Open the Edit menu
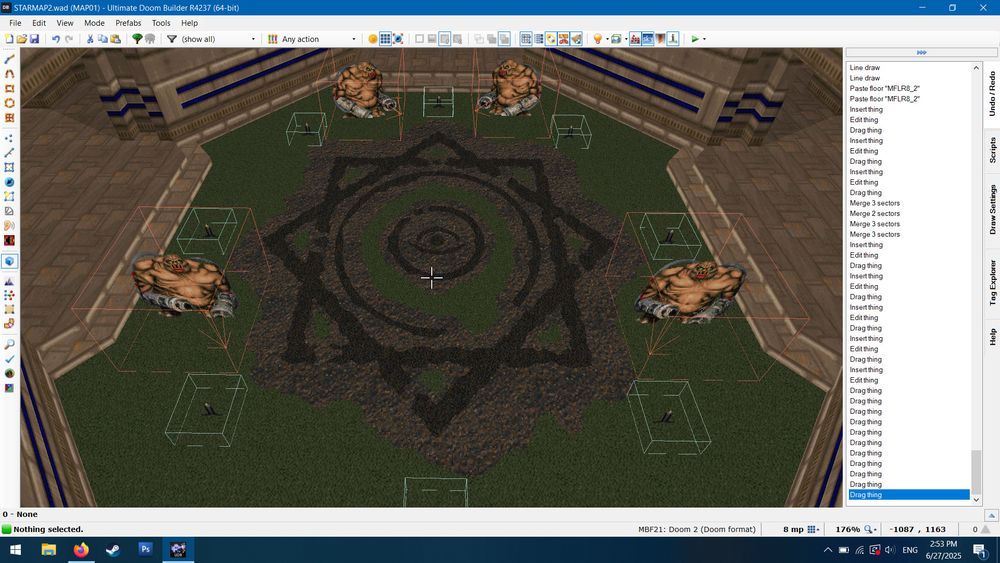 (x=39, y=23)
